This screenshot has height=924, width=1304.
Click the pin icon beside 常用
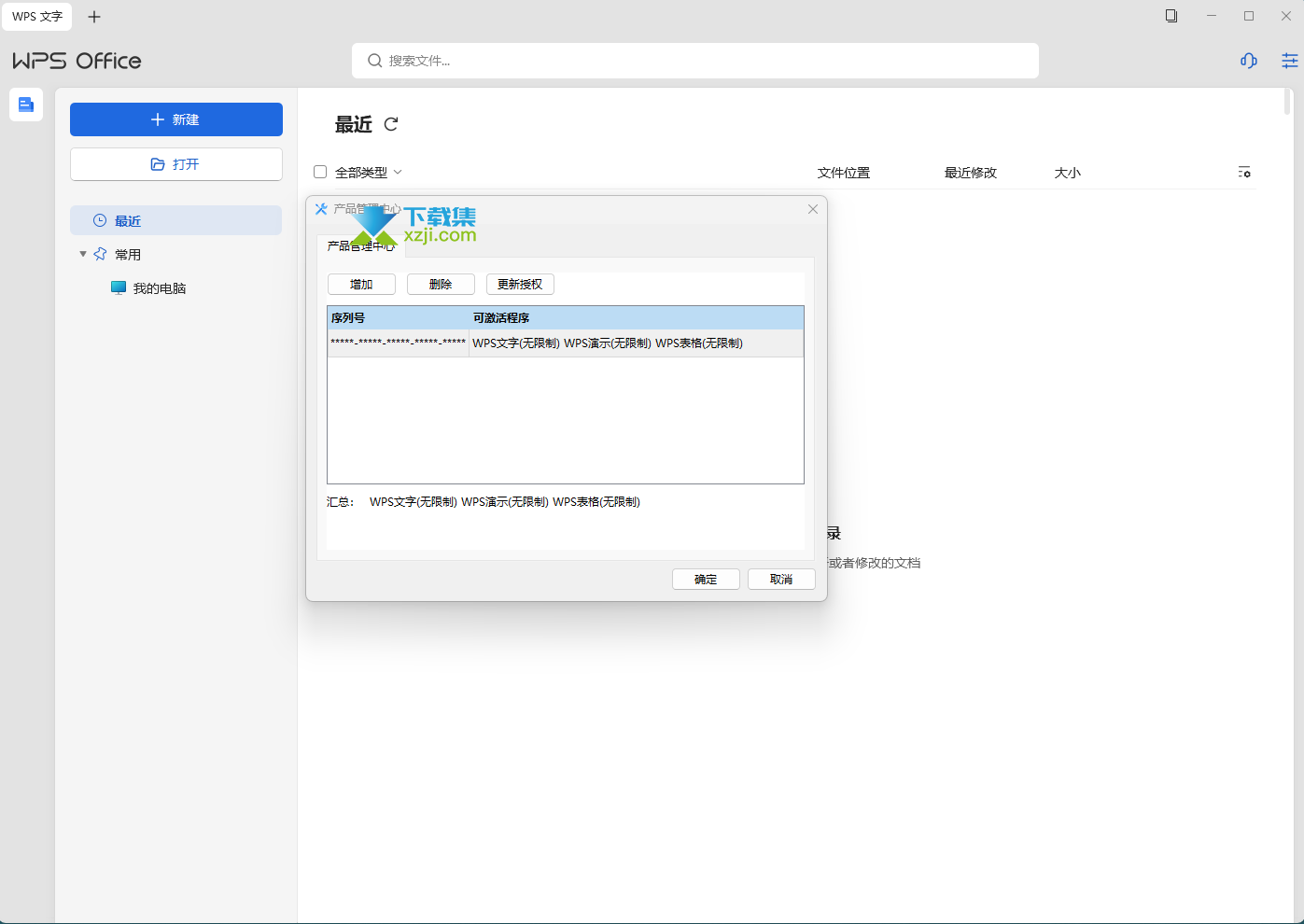point(101,254)
